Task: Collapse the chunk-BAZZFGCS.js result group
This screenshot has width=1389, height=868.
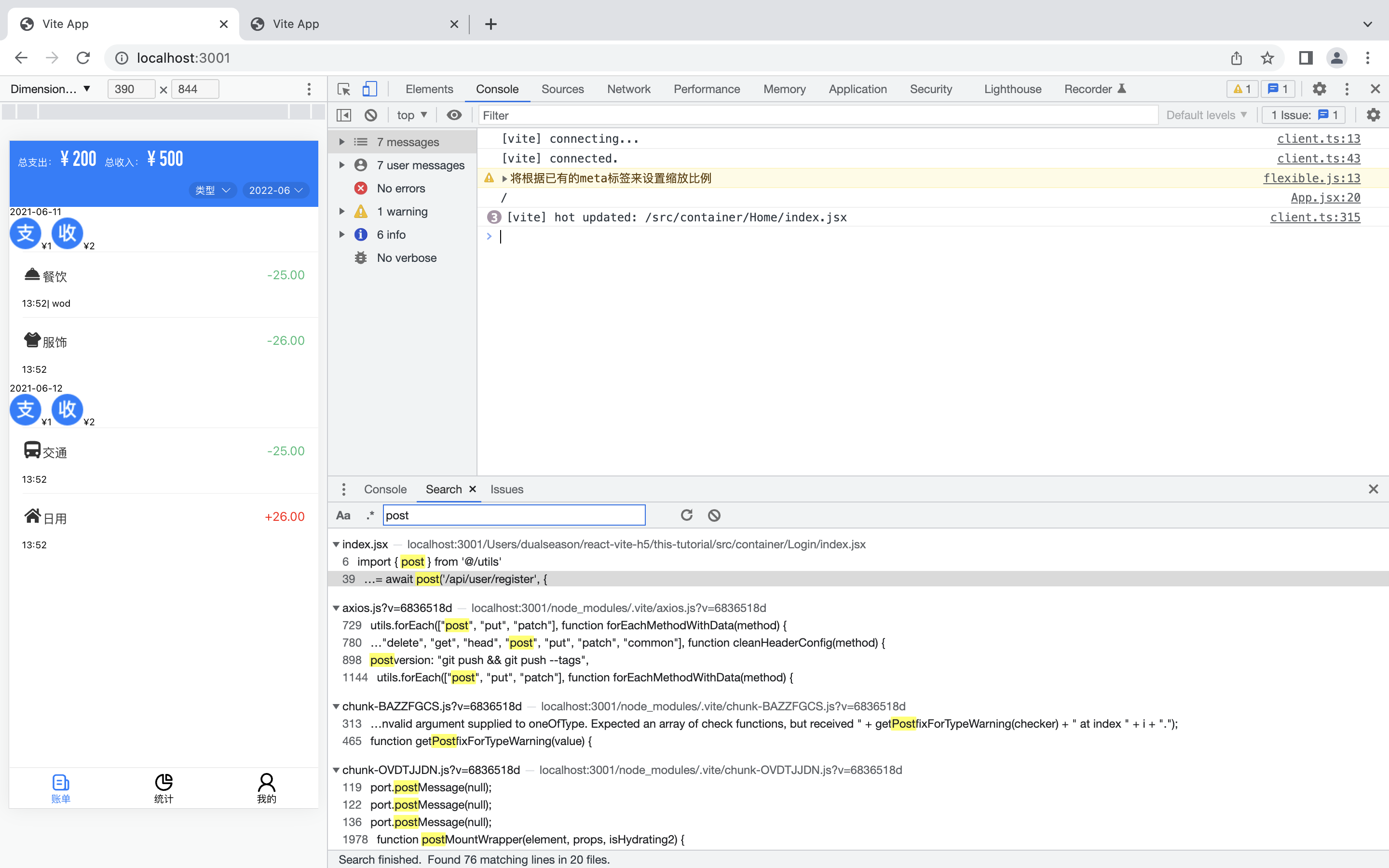Action: (336, 706)
